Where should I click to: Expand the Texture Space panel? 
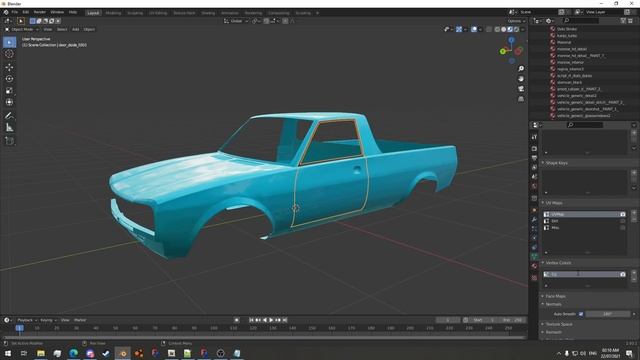click(x=558, y=324)
